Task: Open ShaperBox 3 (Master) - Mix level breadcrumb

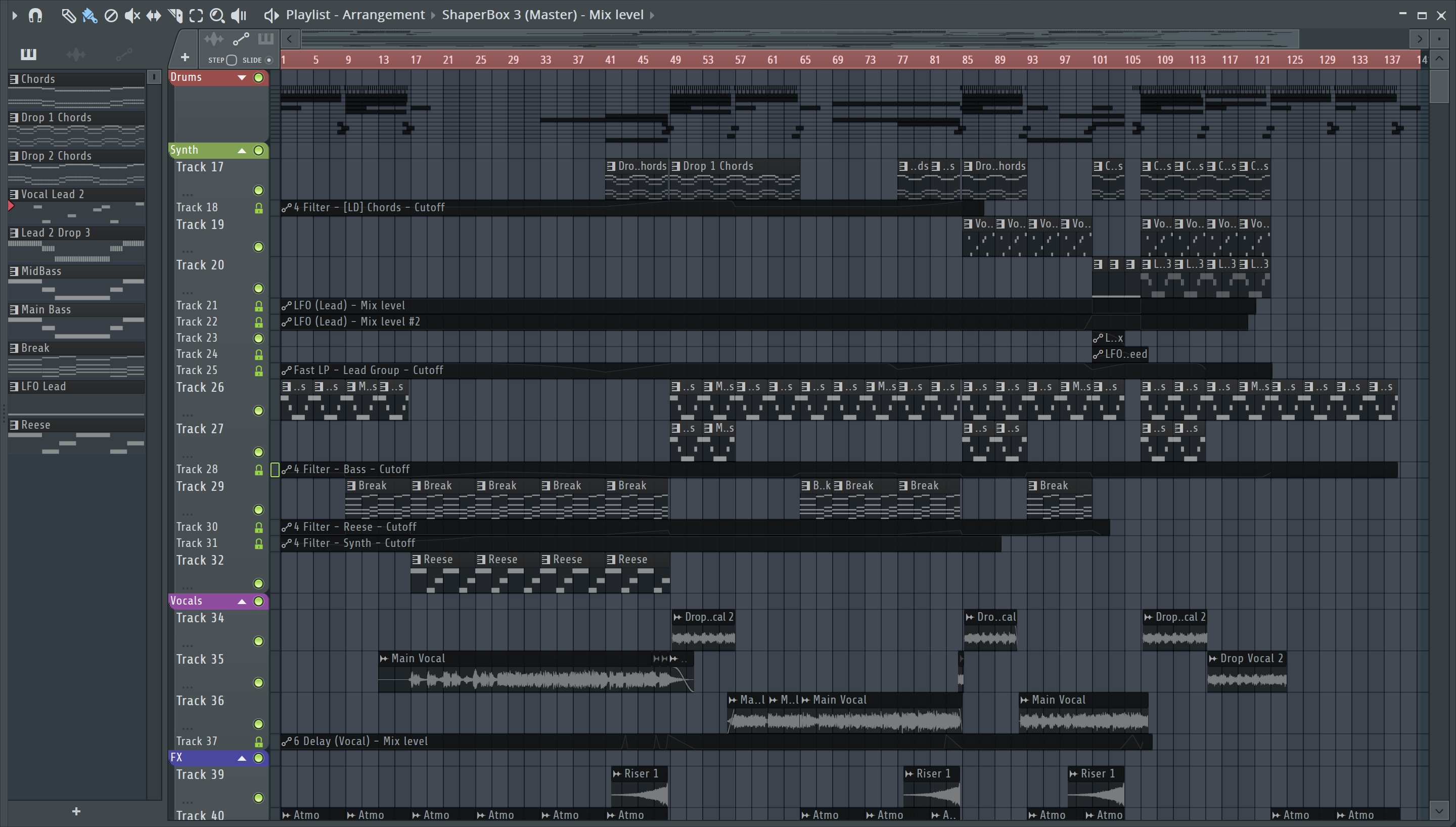Action: [x=542, y=15]
